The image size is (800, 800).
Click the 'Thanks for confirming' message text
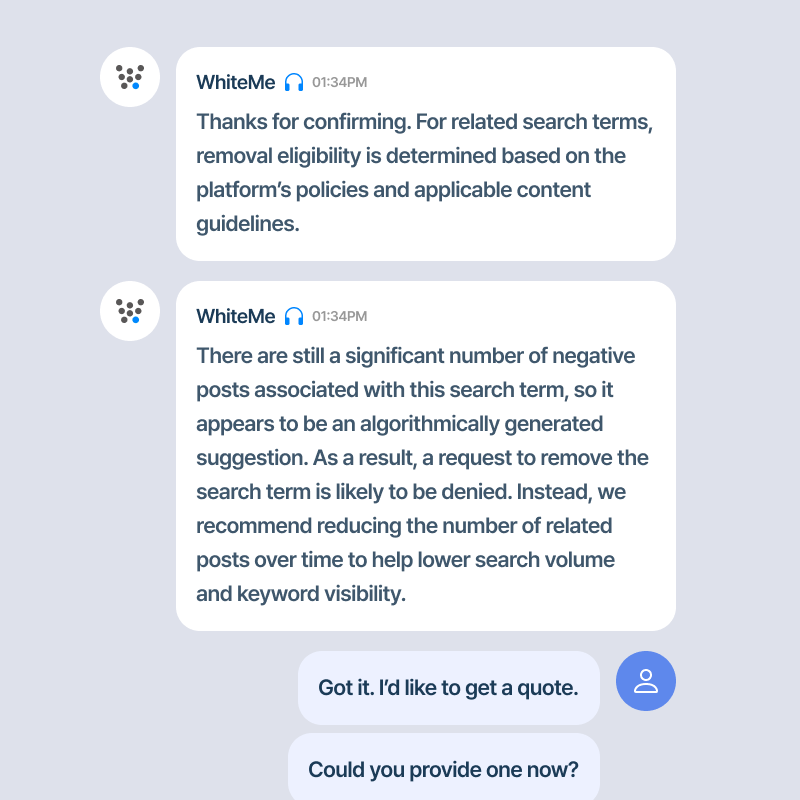click(x=426, y=172)
